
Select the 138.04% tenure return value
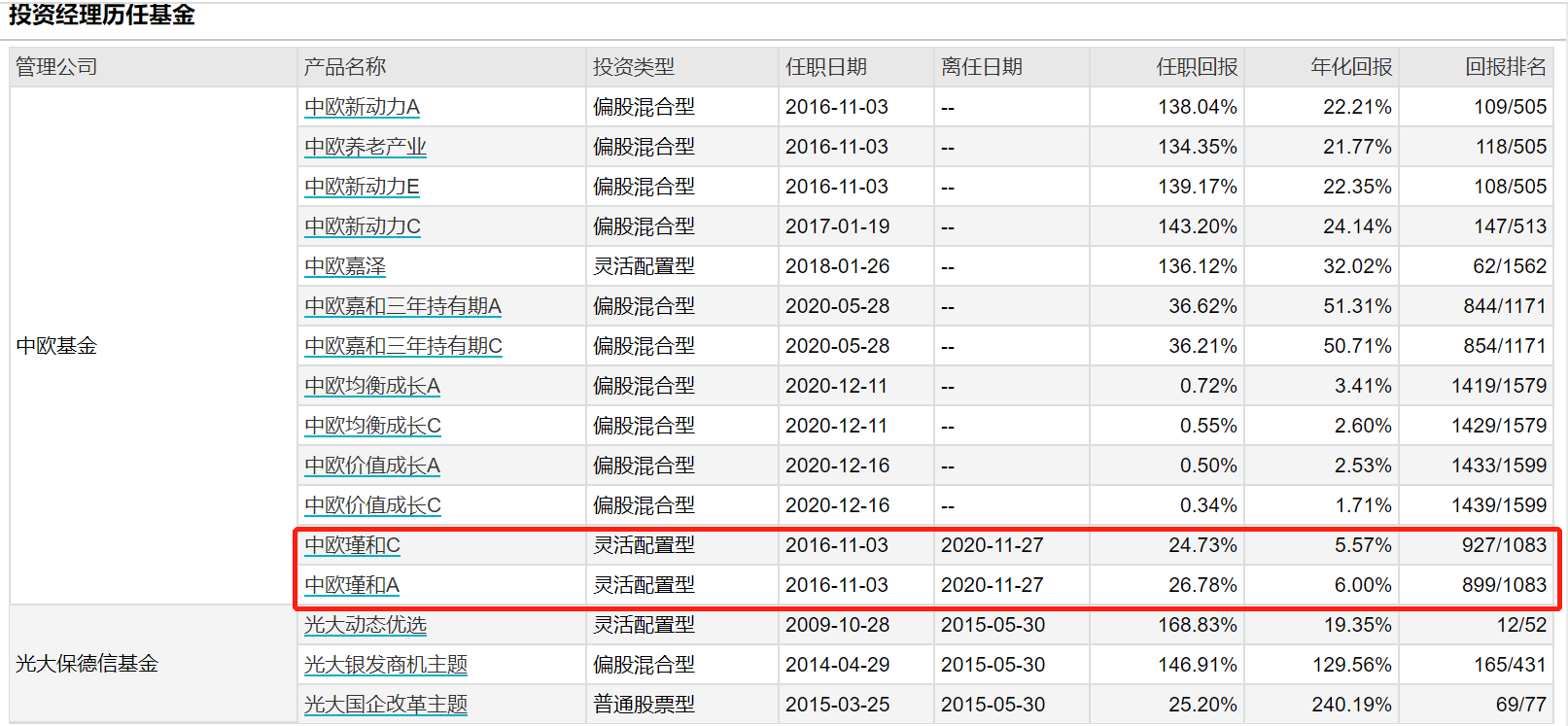pyautogui.click(x=1198, y=107)
